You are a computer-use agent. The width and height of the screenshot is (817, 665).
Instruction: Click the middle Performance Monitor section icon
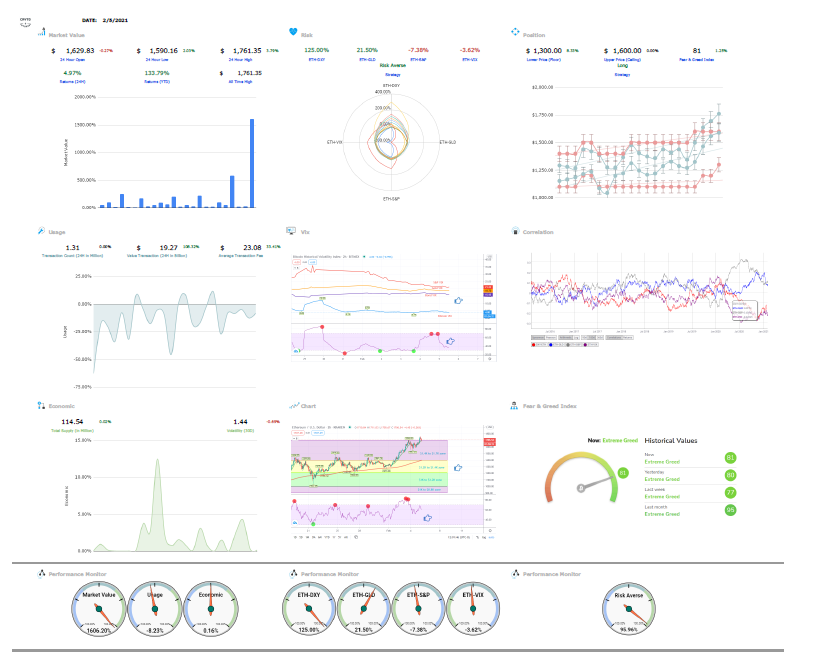point(294,574)
